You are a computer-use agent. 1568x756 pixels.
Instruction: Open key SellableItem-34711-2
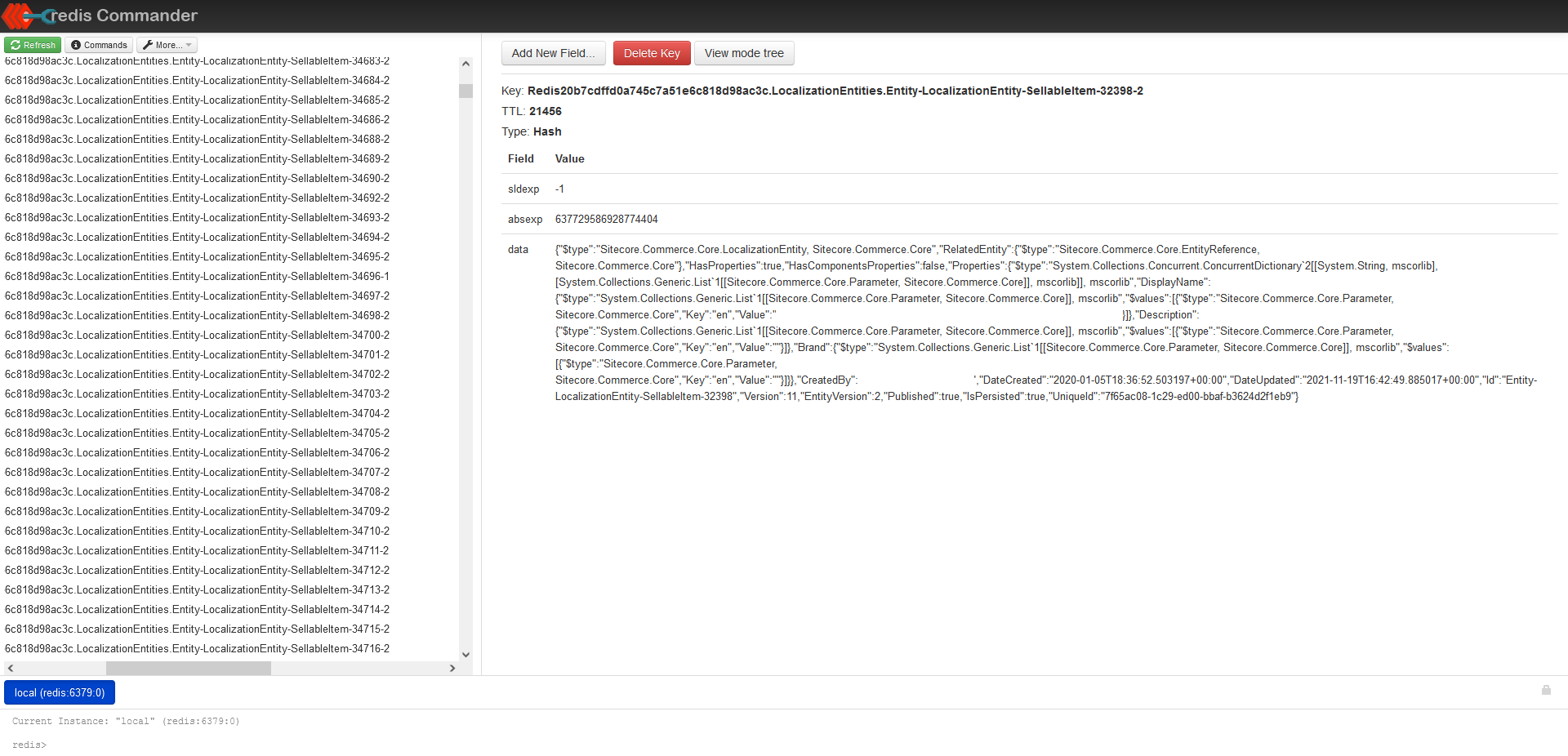(197, 550)
